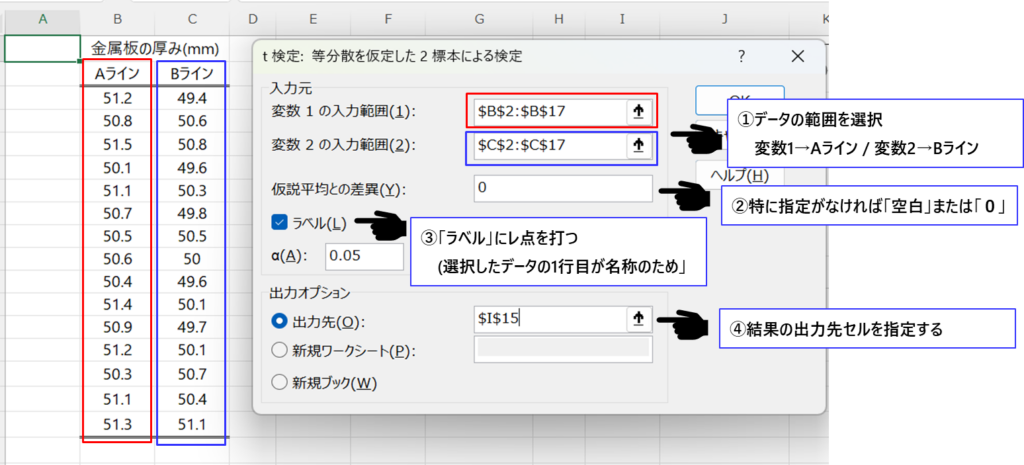The height and width of the screenshot is (465, 1024).
Task: Close the t 検定 dialog window
Action: click(x=796, y=56)
